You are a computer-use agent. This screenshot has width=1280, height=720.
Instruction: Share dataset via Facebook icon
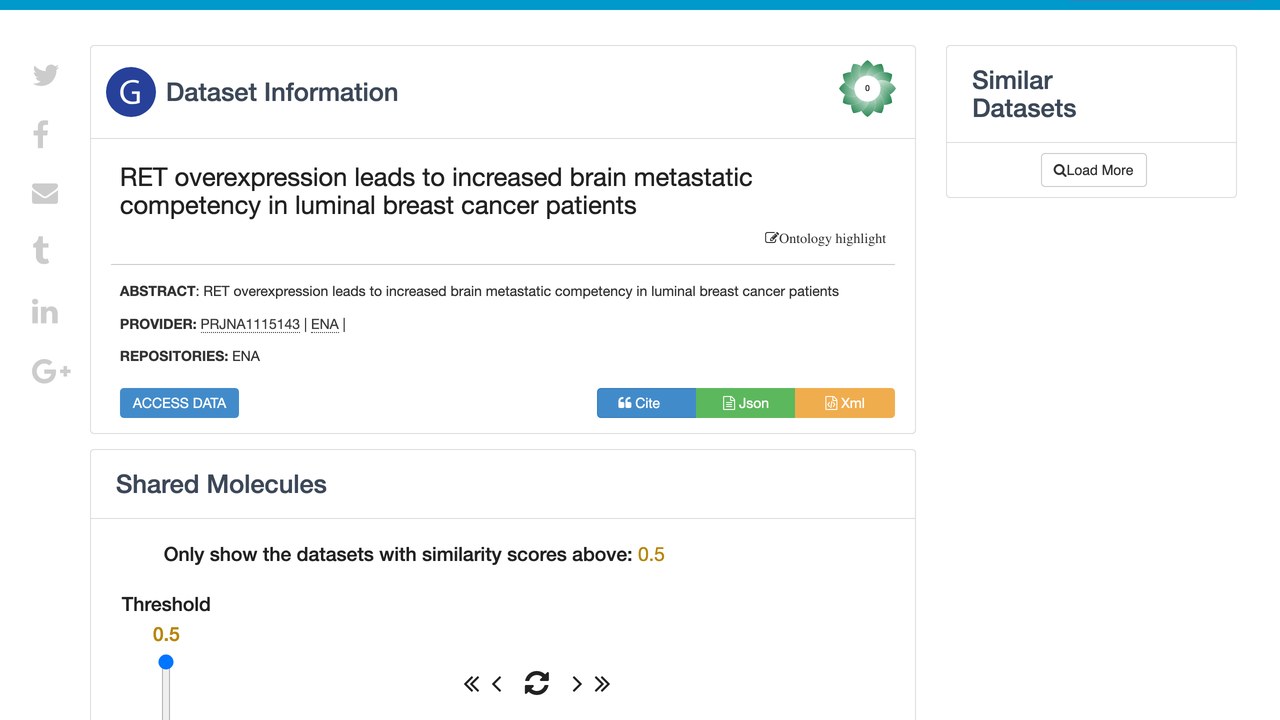41,134
